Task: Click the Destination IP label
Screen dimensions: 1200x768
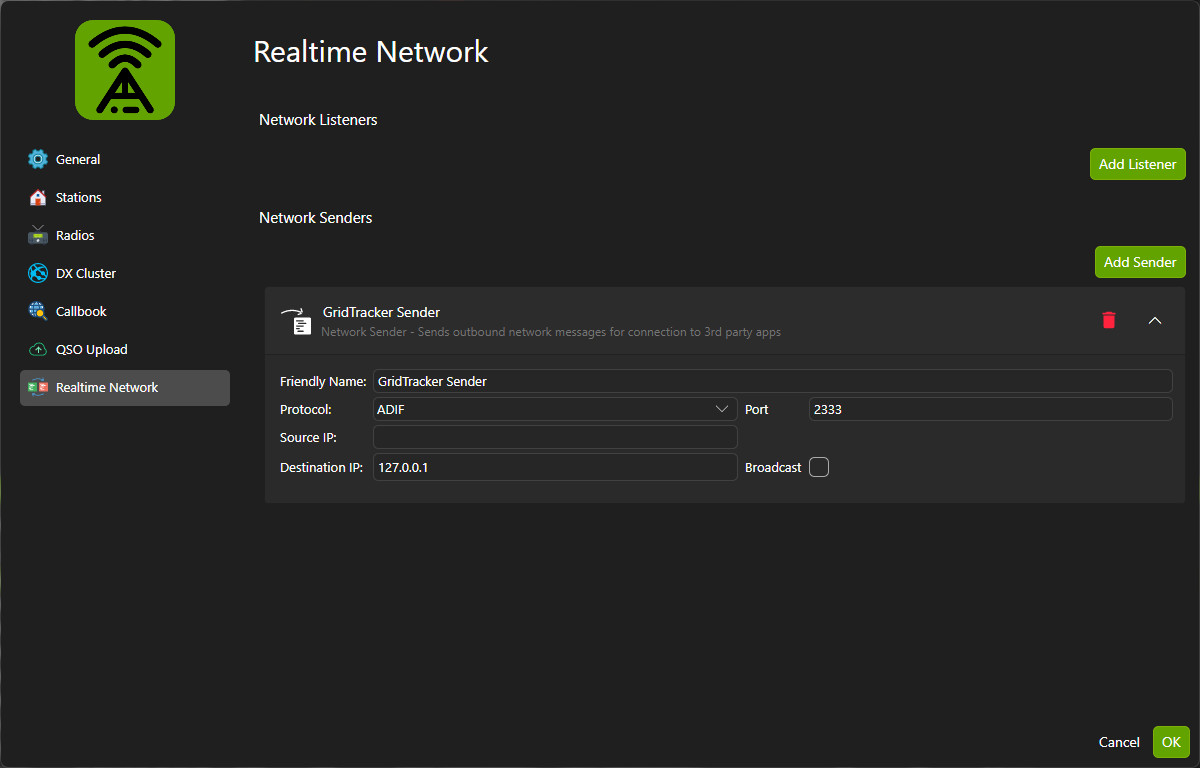Action: 321,467
